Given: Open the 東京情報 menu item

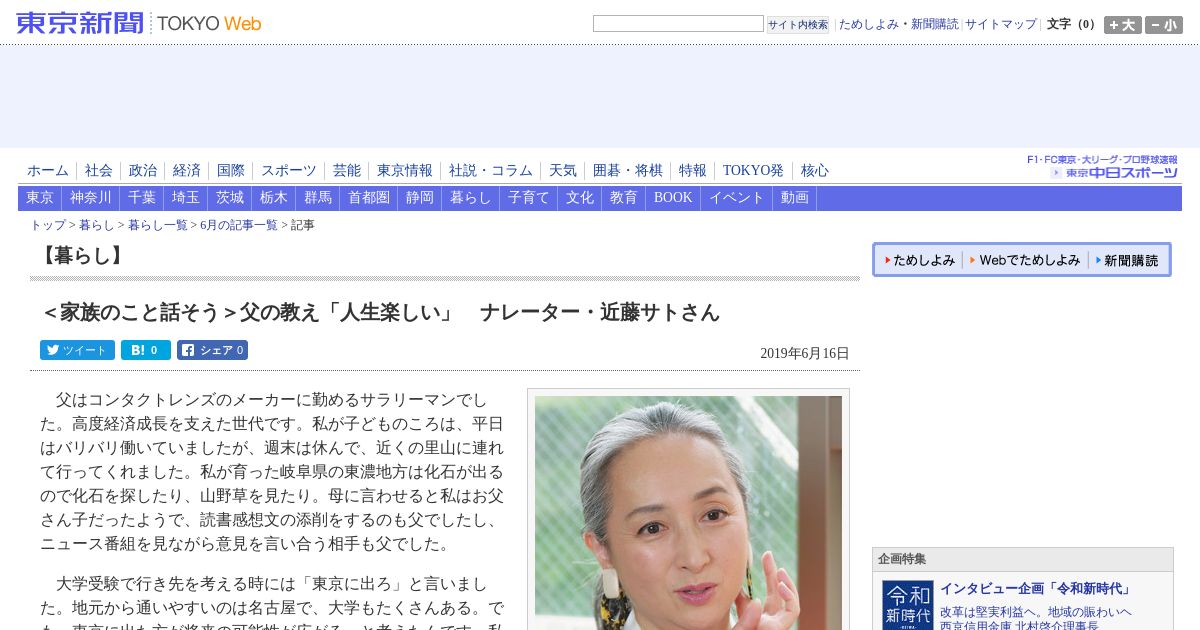Looking at the screenshot, I should point(405,171).
